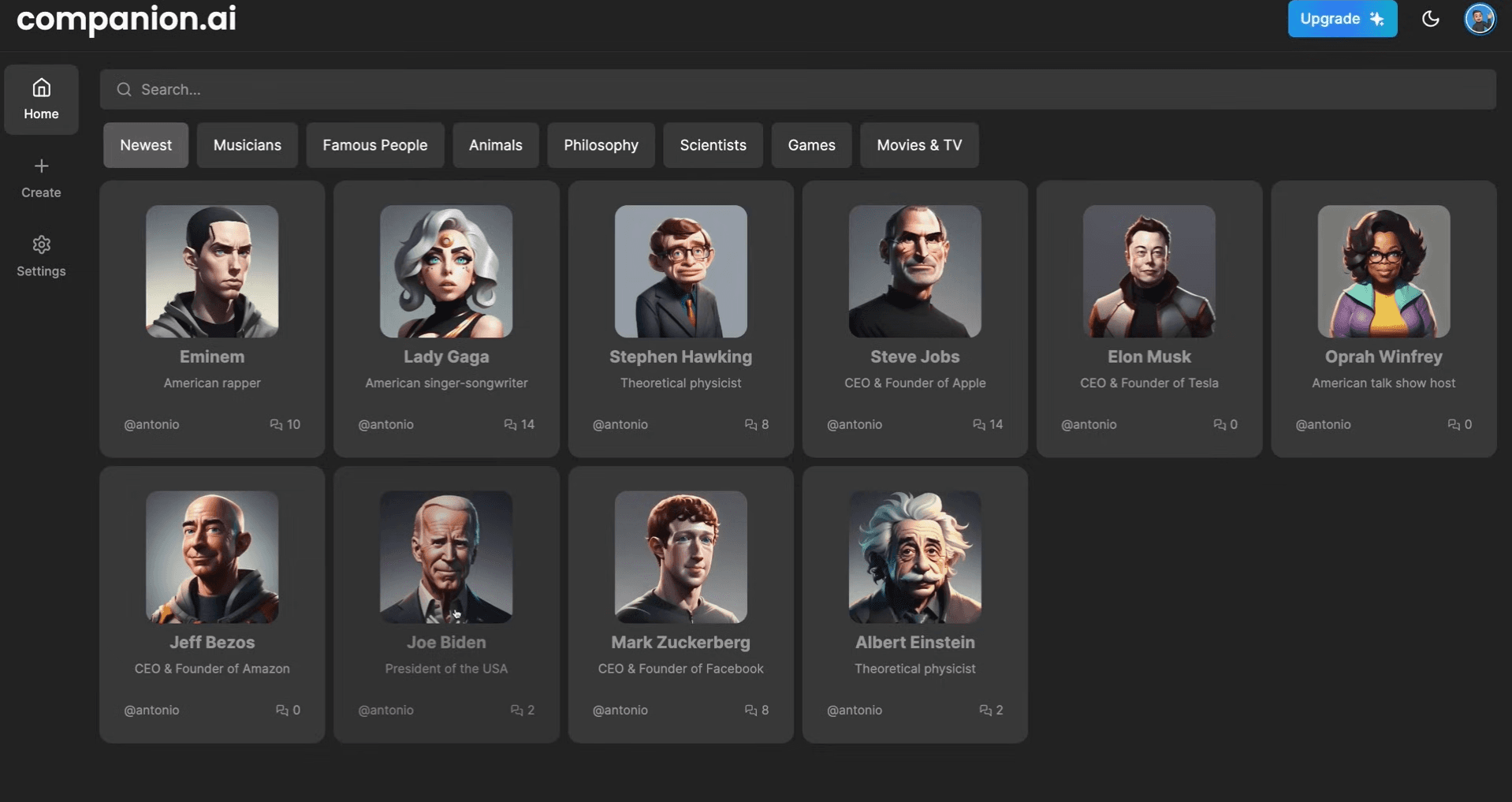The height and width of the screenshot is (802, 1512).
Task: Click the Mark Zuckerberg name text
Action: tap(681, 642)
